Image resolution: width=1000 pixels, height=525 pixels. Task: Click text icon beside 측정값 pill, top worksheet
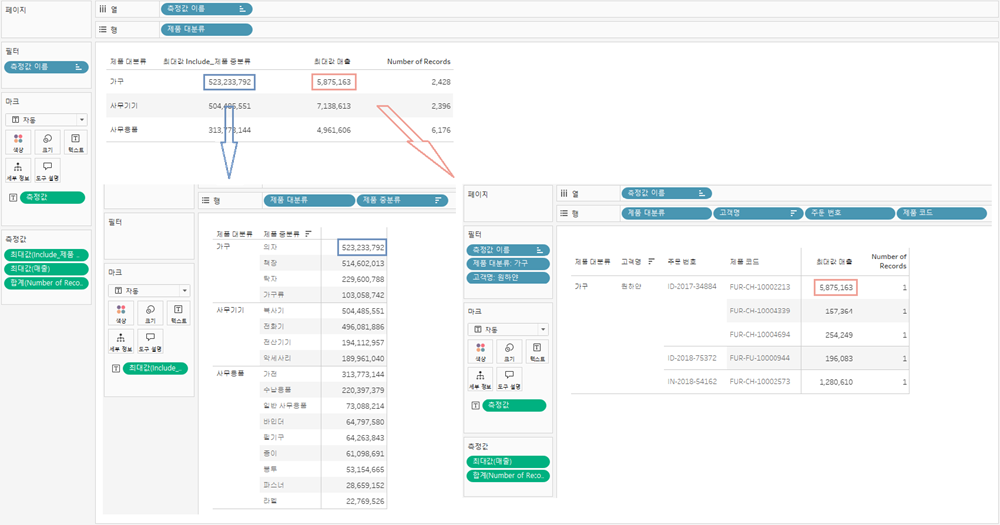pos(13,198)
